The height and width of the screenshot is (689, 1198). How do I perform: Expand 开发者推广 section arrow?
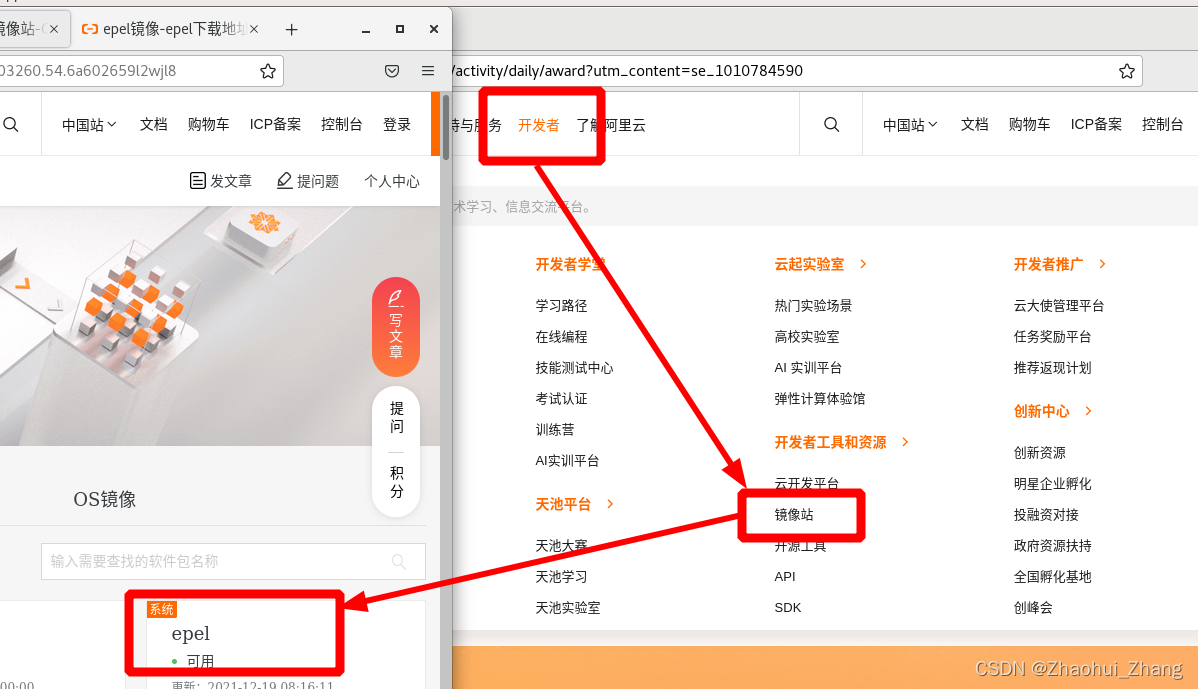point(1102,264)
